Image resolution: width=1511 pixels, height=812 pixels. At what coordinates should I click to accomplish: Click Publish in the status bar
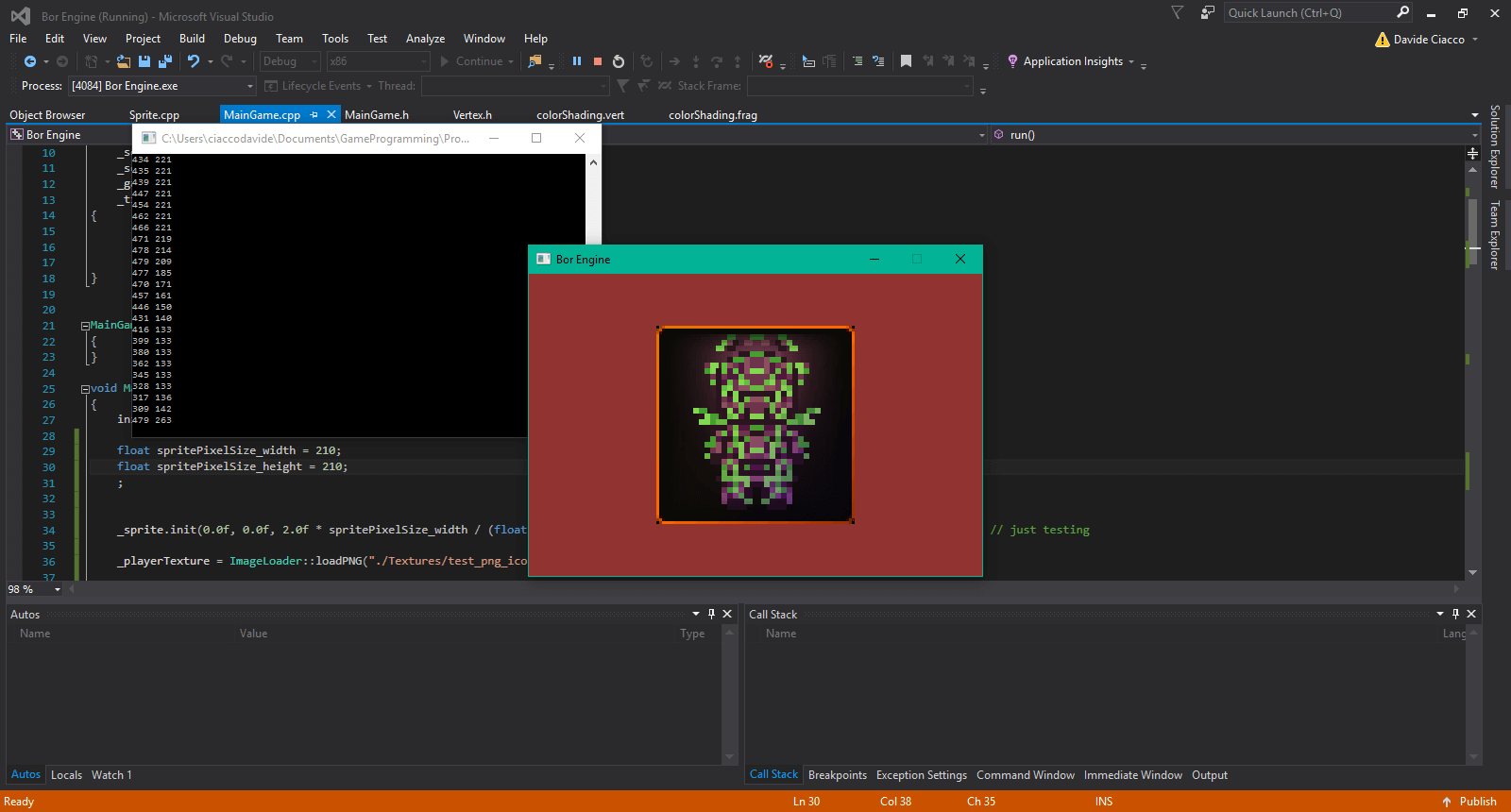[1477, 802]
